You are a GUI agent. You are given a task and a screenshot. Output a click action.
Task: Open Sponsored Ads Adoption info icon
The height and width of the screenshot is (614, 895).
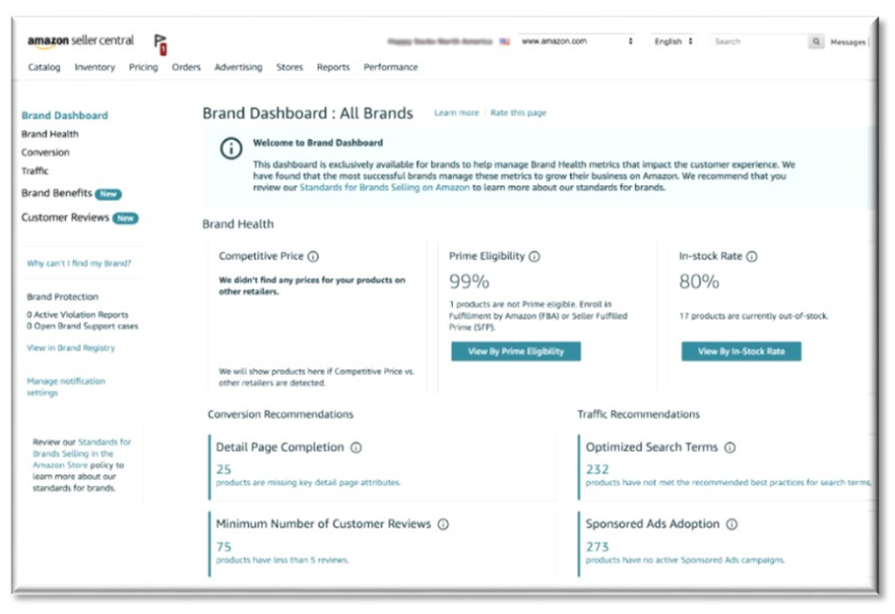(732, 524)
